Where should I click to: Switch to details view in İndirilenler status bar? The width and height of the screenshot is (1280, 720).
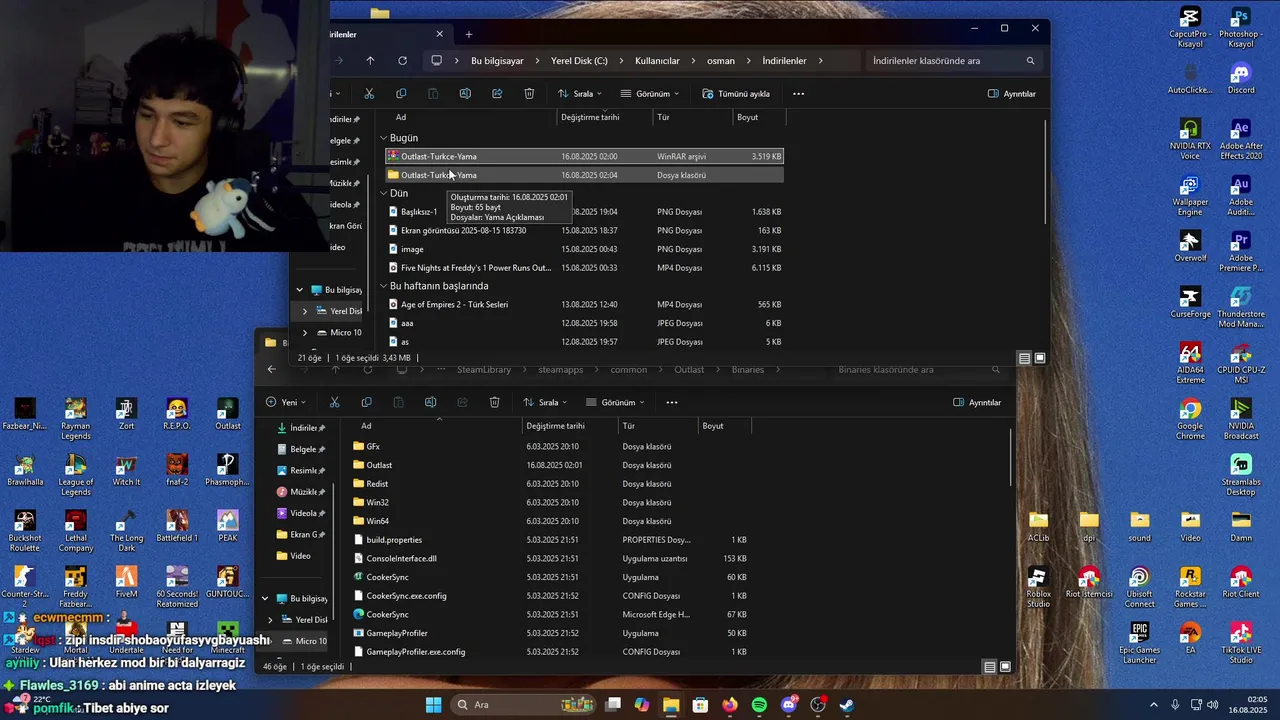(1025, 358)
